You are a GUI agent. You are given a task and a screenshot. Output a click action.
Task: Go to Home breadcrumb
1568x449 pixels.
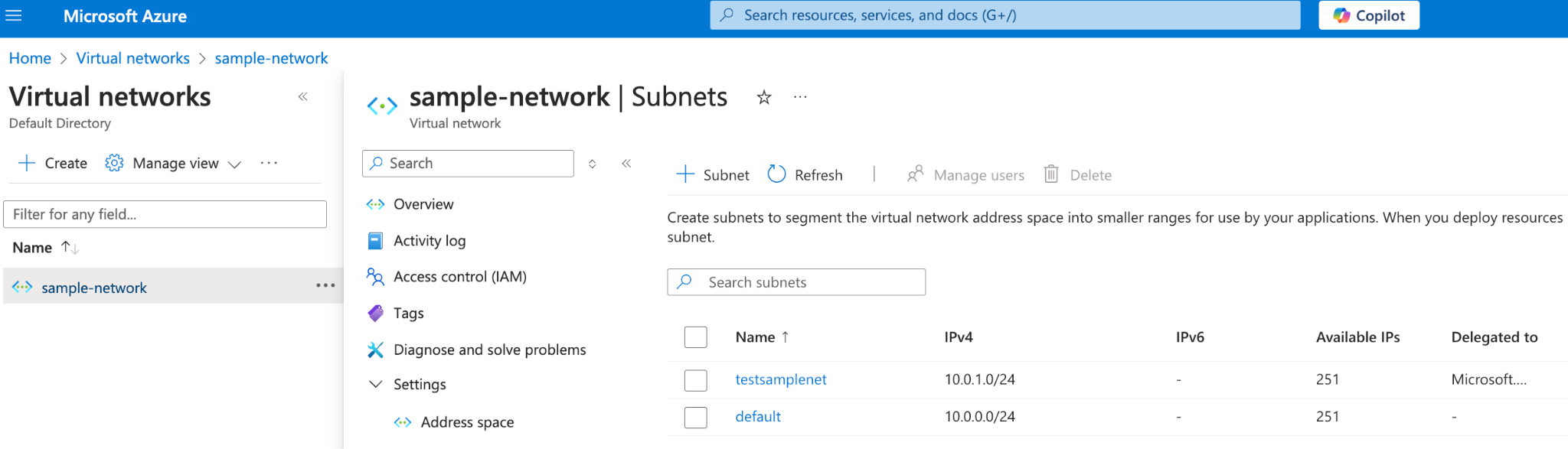pyautogui.click(x=30, y=58)
